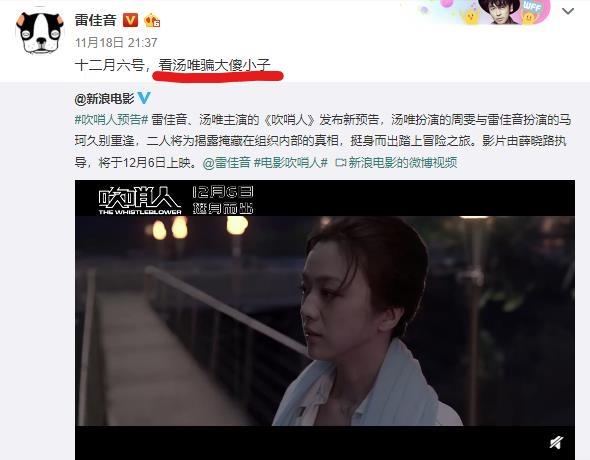Viewport: 590px width, 460px height.
Task: Click the video camera icon before 新浪电影的微博视频
Action: tap(341, 163)
